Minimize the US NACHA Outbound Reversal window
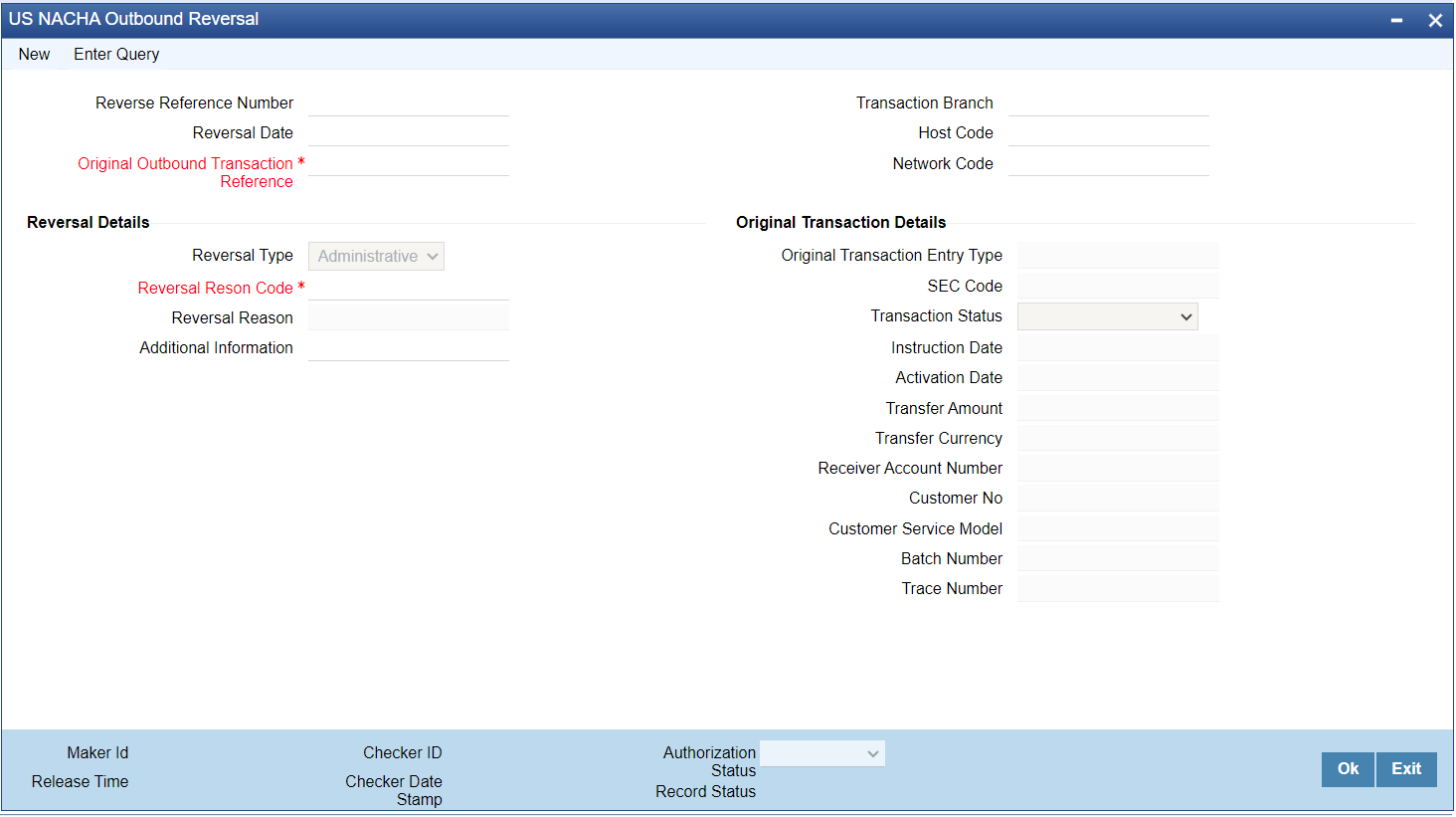 point(1396,20)
